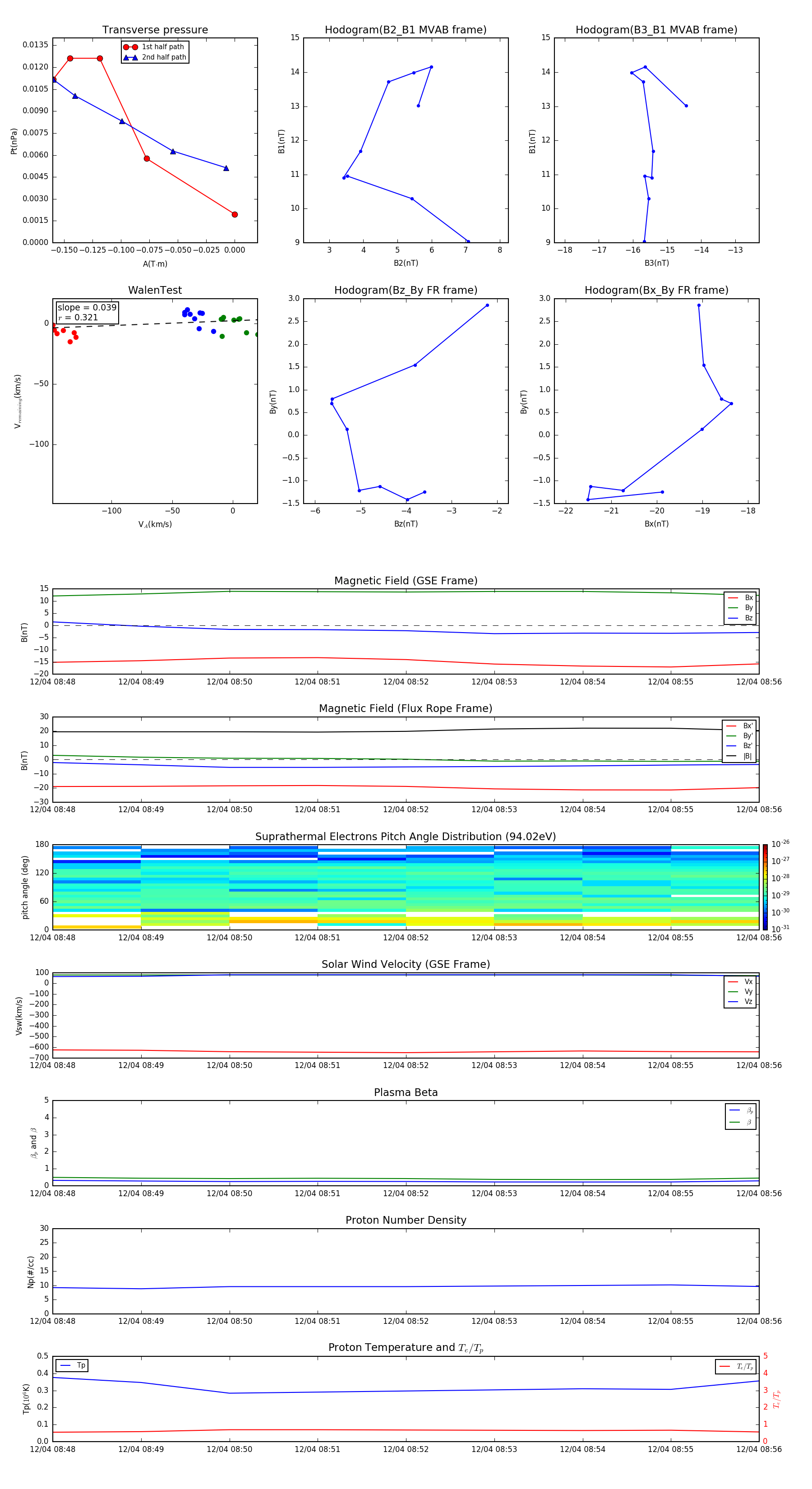812x1489 pixels.
Task: Click the 'Solar Wind Velocity (GSE Frame)' title
Action: point(406,965)
